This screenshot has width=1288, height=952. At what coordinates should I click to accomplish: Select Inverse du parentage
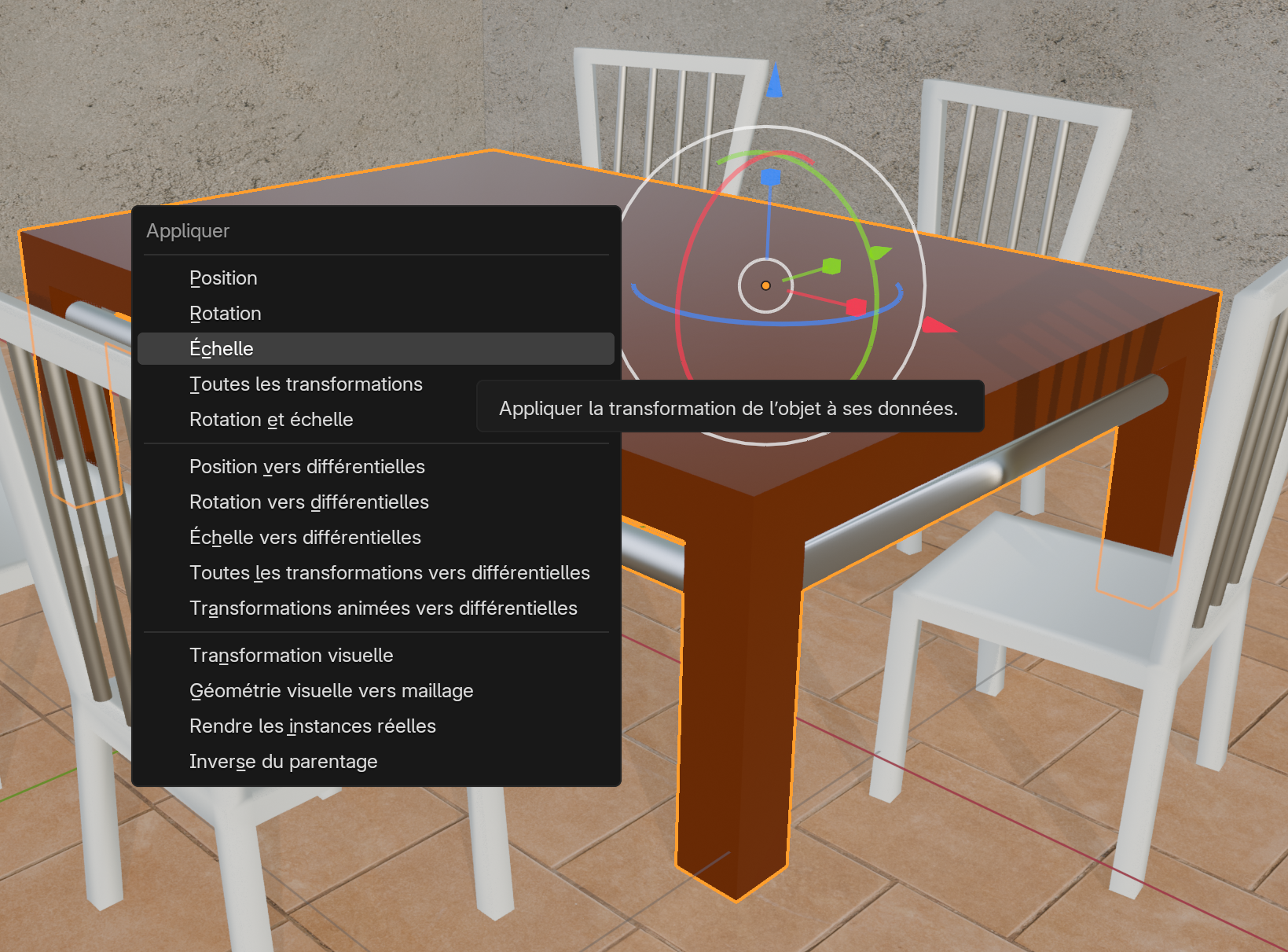(283, 762)
